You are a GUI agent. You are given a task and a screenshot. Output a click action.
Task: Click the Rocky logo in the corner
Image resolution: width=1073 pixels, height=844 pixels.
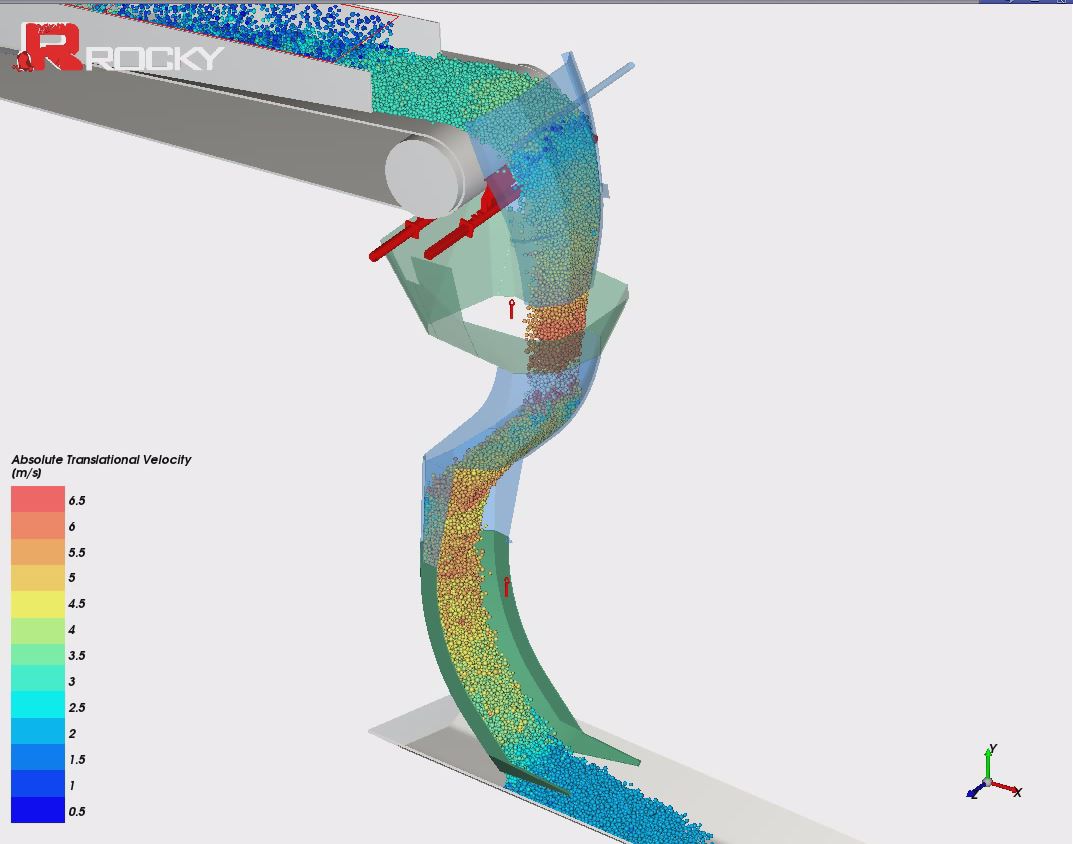118,49
